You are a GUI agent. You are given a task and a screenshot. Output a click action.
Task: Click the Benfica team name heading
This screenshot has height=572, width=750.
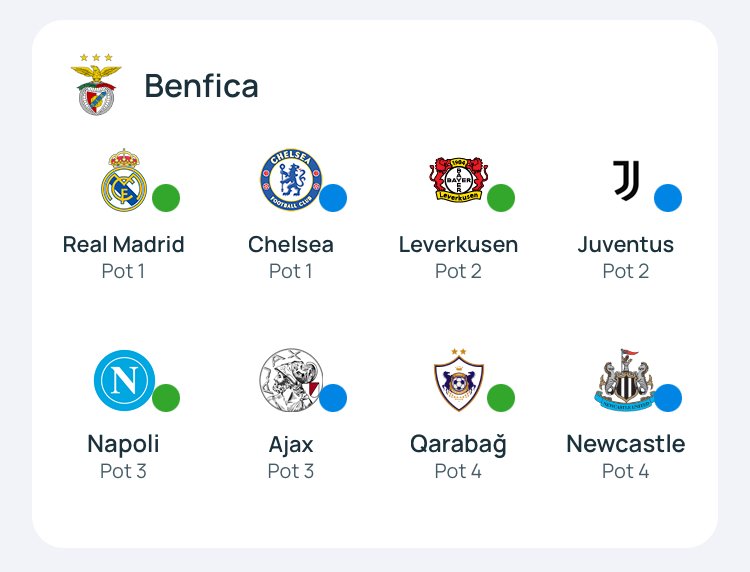[201, 86]
